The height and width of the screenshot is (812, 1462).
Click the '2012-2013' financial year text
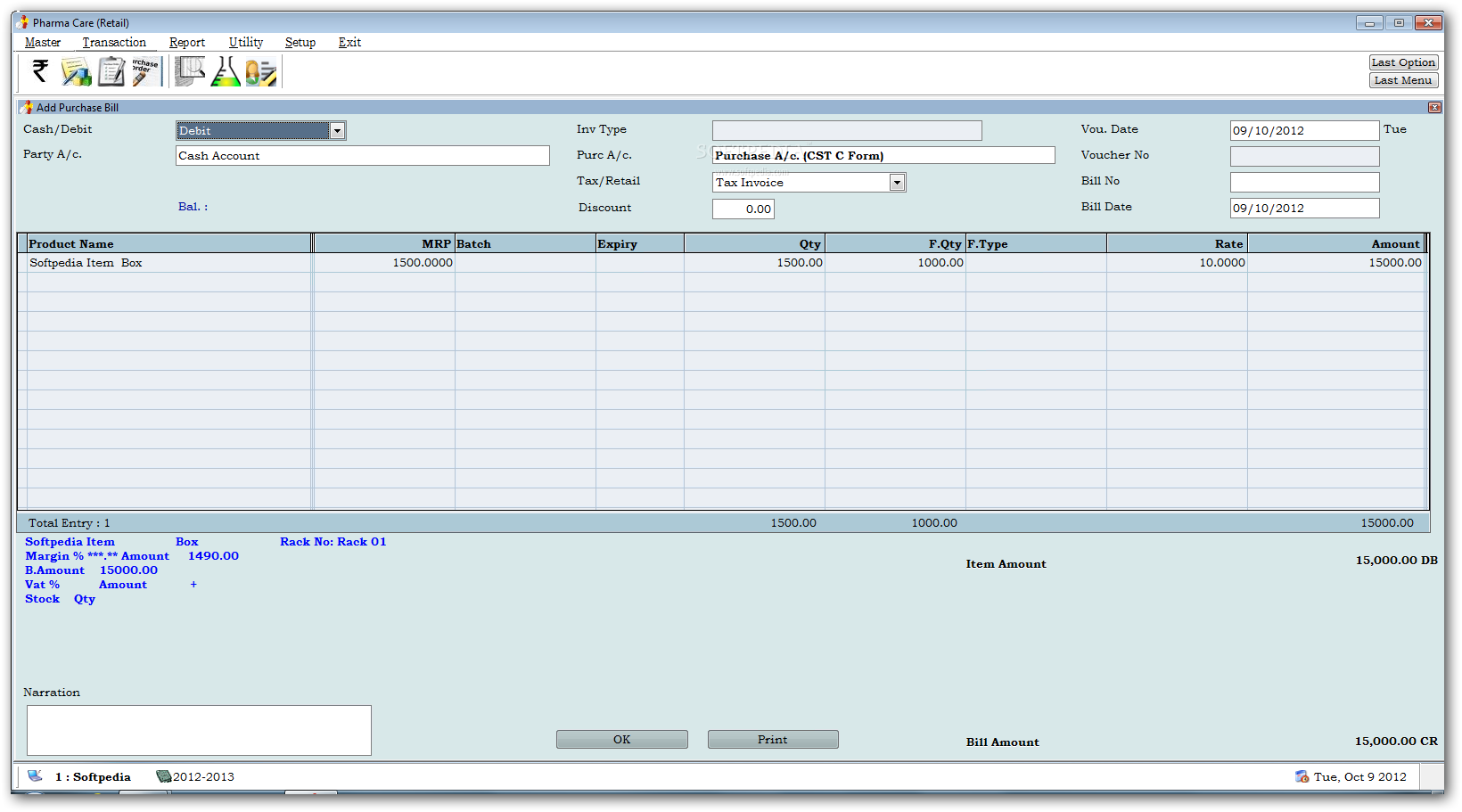point(203,777)
